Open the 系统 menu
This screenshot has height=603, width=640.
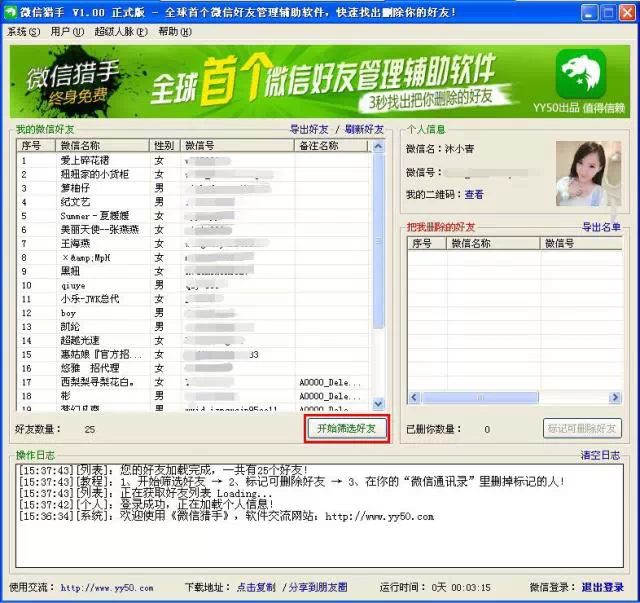24,32
